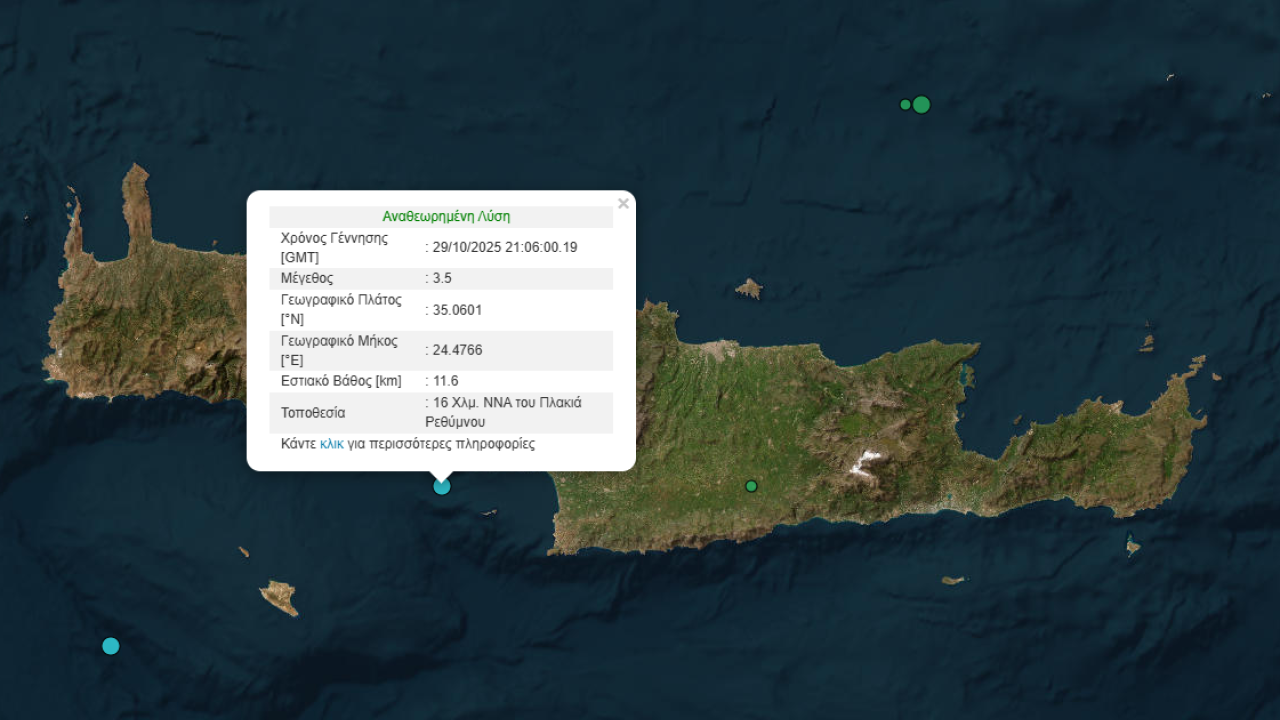This screenshot has height=720, width=1280.
Task: Click the snow-capped mountain peak on Crete
Action: [866, 462]
